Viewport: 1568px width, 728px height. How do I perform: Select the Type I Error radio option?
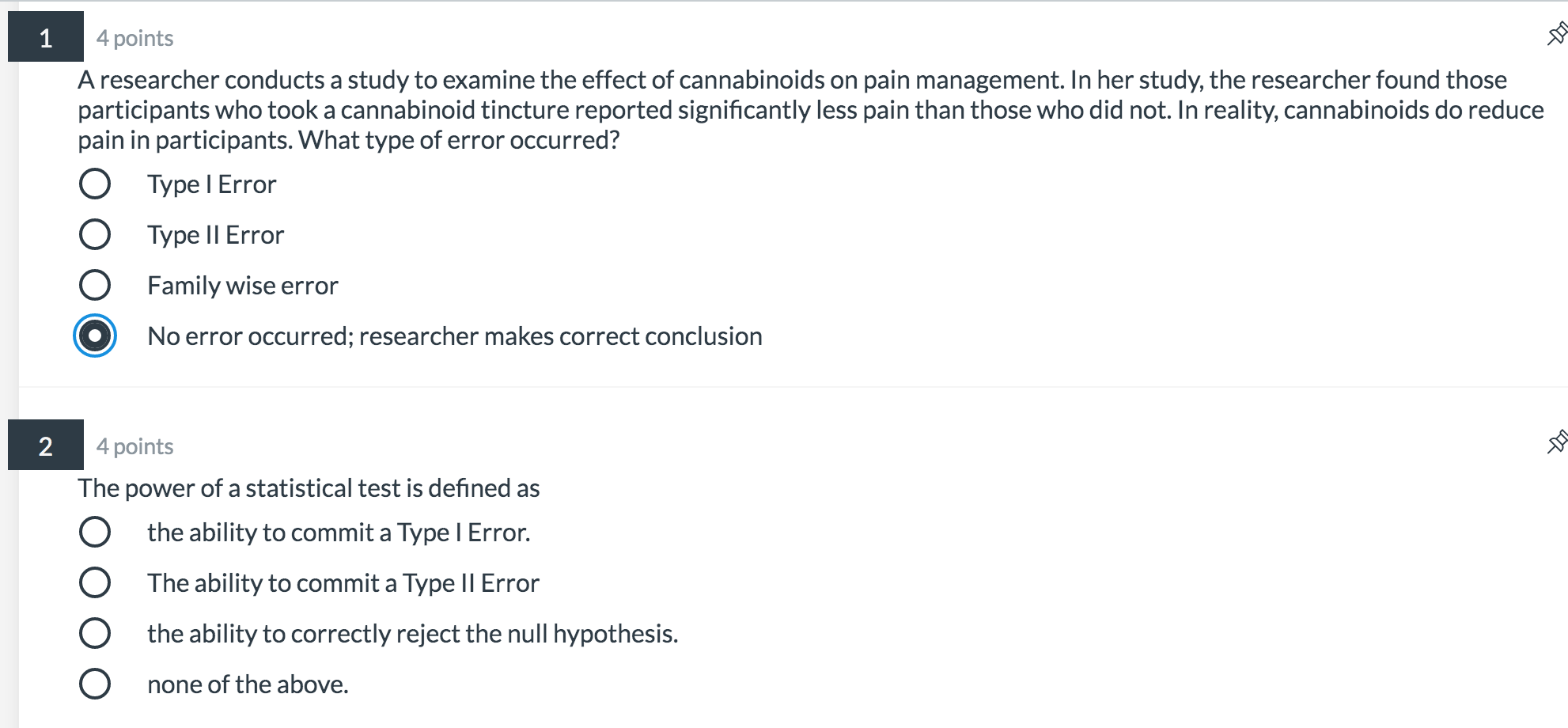95,184
